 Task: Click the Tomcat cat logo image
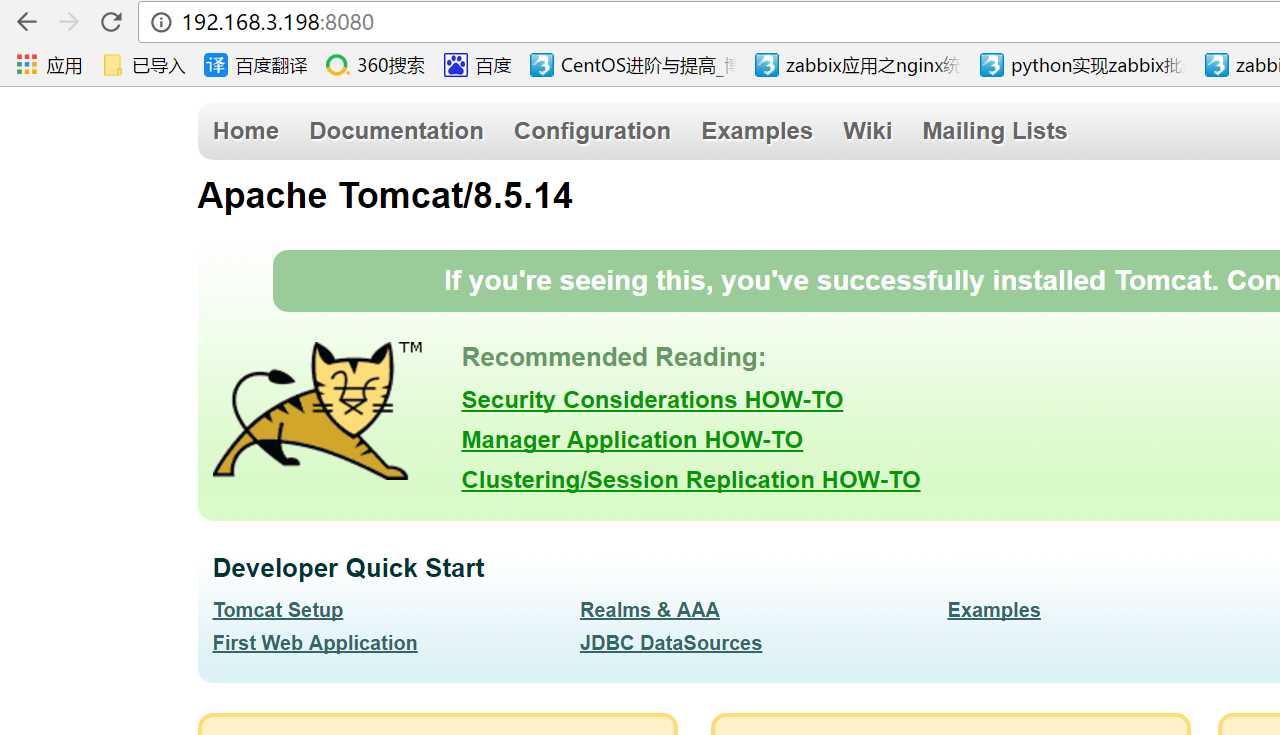coord(317,410)
